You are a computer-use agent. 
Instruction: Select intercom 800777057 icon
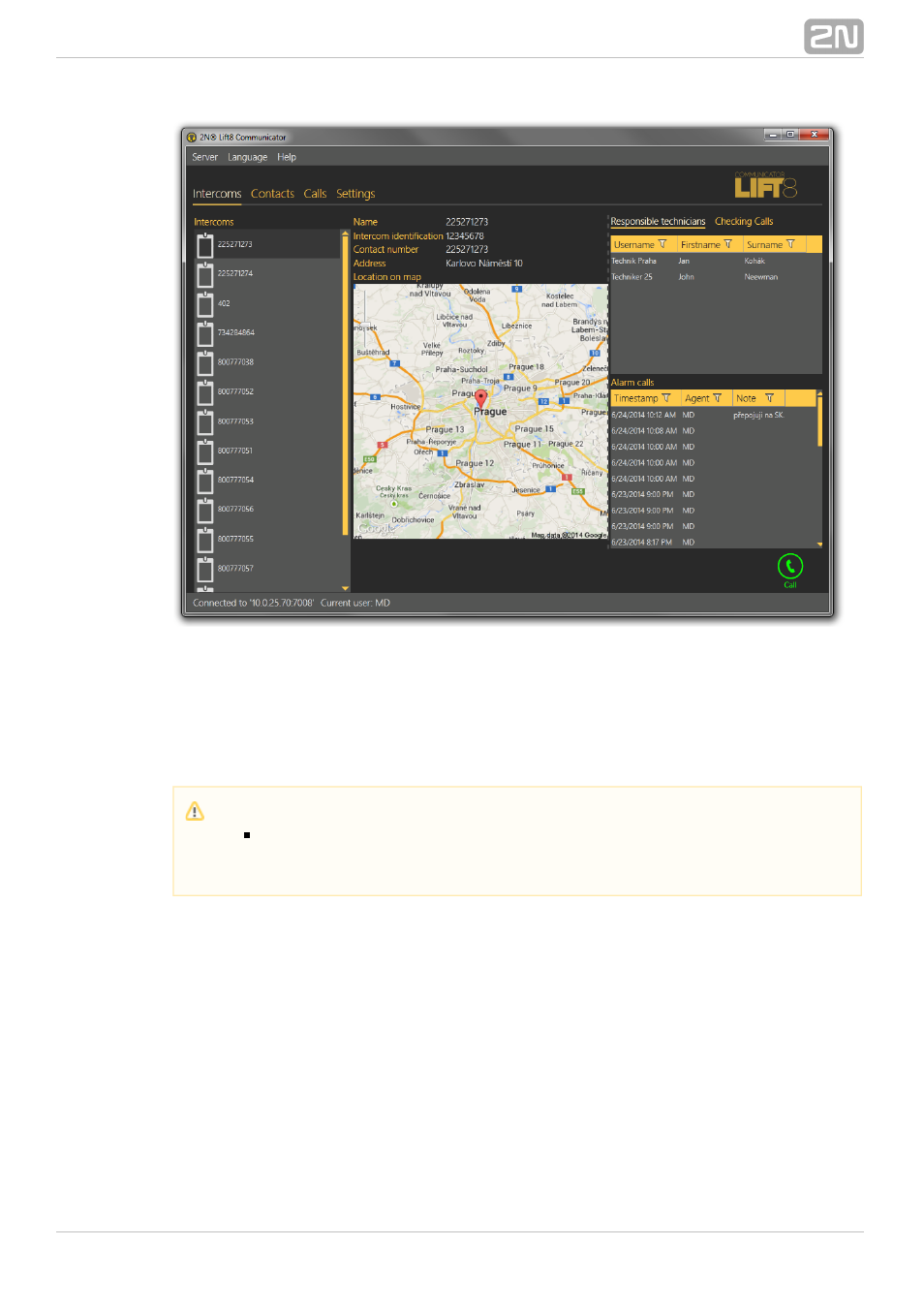[205, 569]
